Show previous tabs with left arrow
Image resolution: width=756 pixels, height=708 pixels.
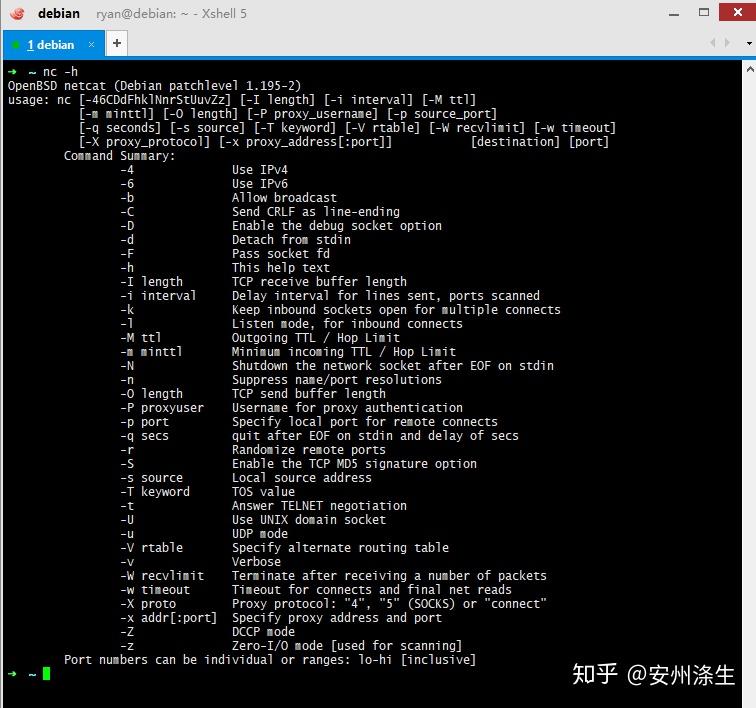712,43
